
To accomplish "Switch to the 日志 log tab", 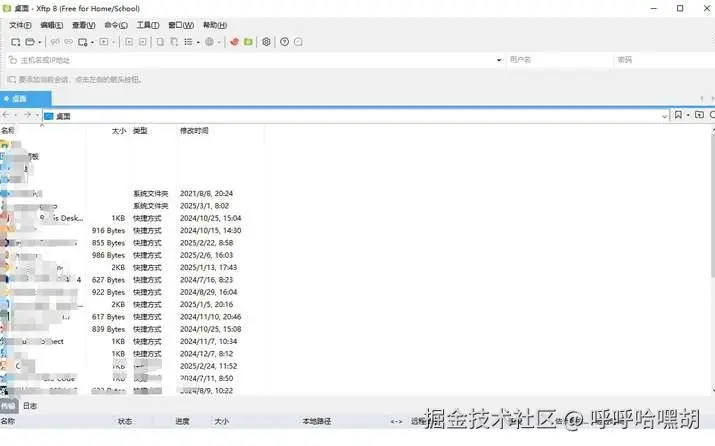I will point(30,405).
